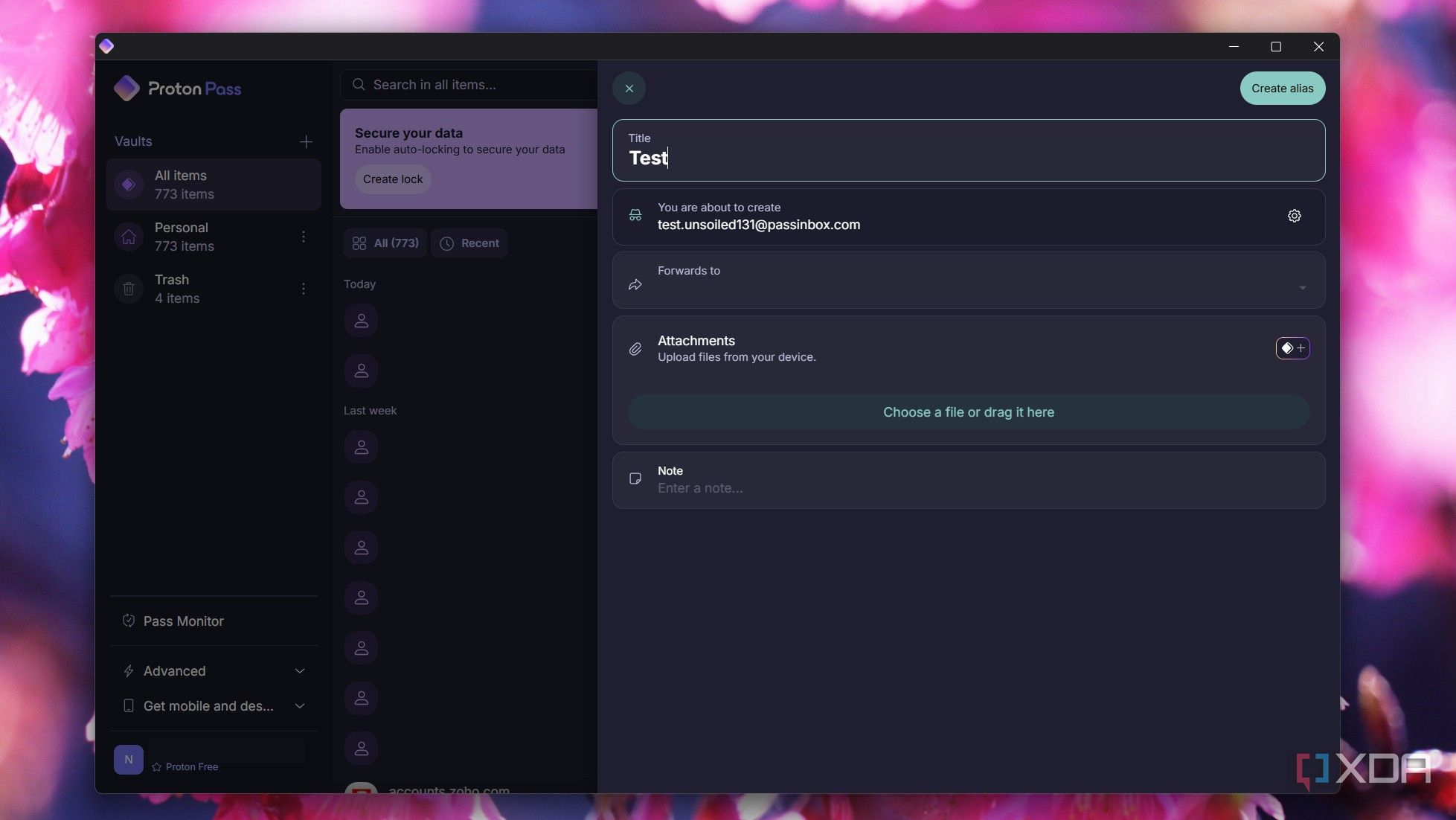
Task: Click the note icon beside Note
Action: click(635, 479)
